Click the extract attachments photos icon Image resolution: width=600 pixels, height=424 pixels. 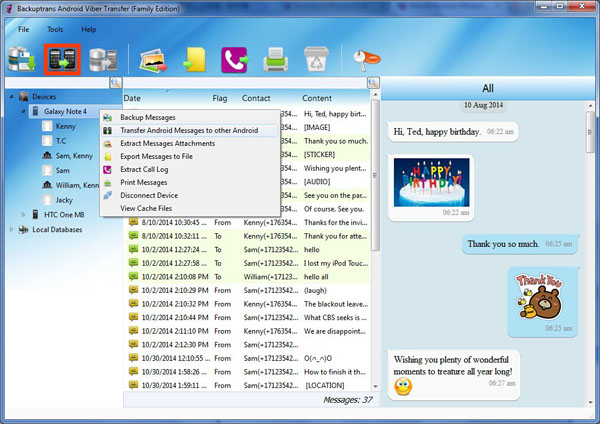click(x=152, y=61)
